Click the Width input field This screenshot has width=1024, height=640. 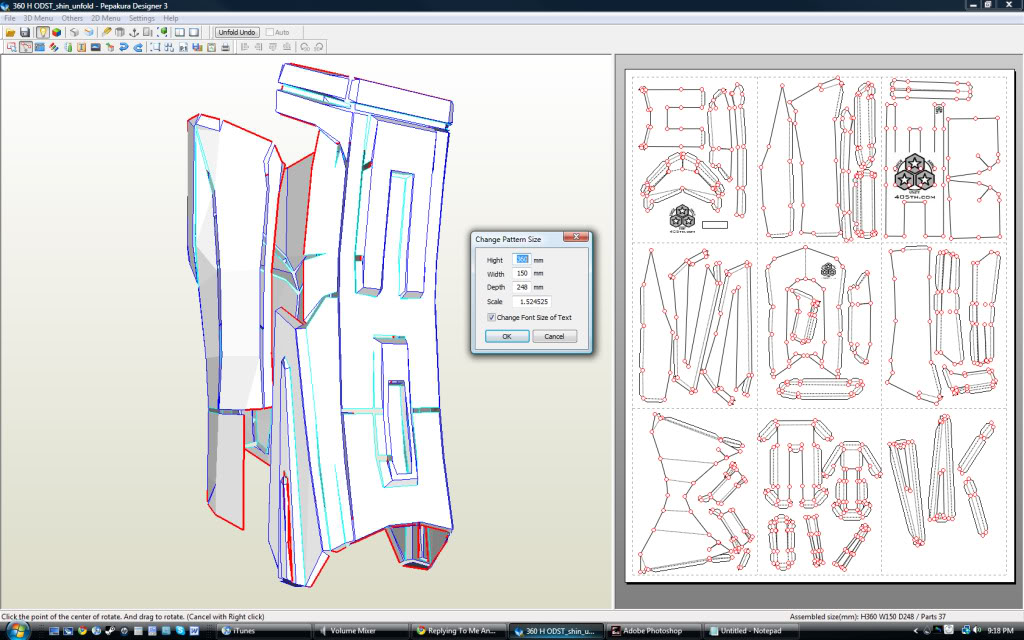521,273
